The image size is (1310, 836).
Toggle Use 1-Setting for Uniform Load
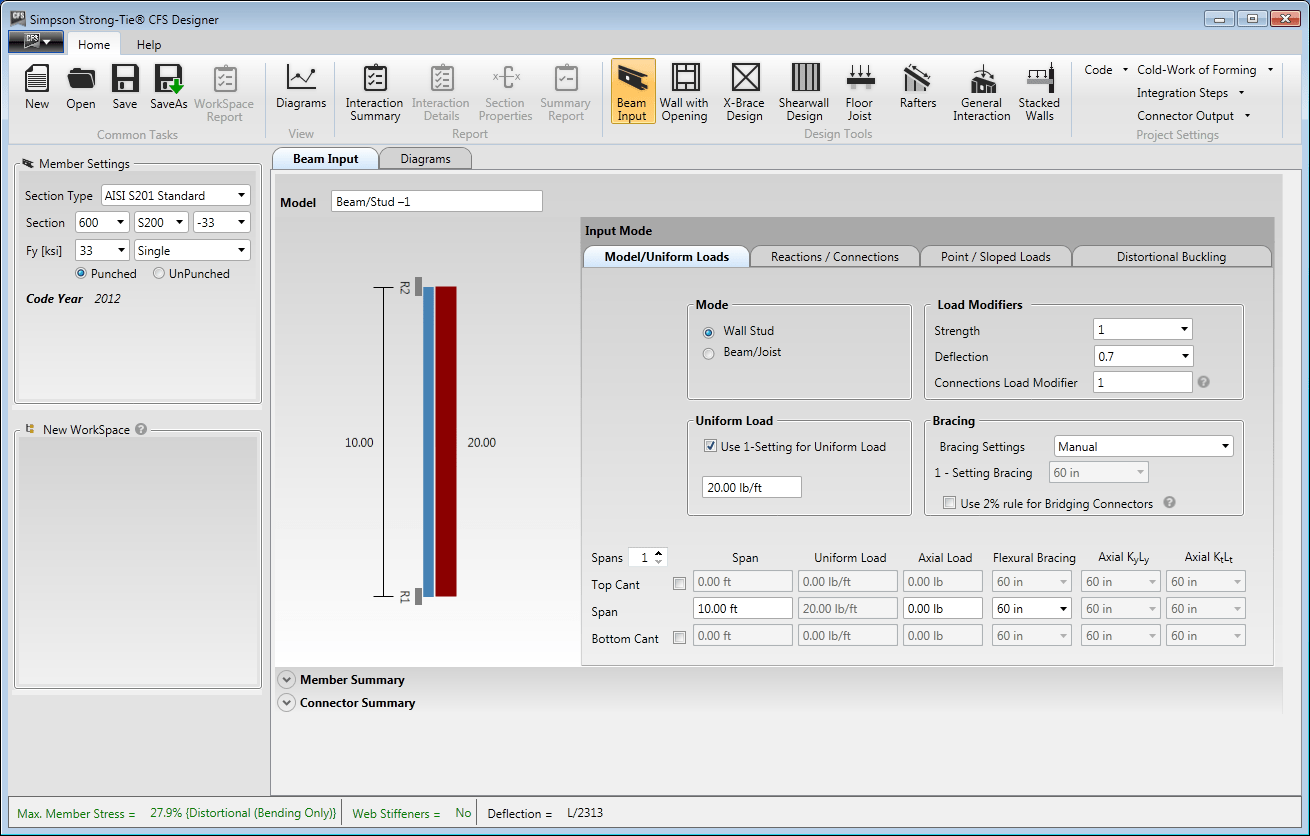[711, 446]
